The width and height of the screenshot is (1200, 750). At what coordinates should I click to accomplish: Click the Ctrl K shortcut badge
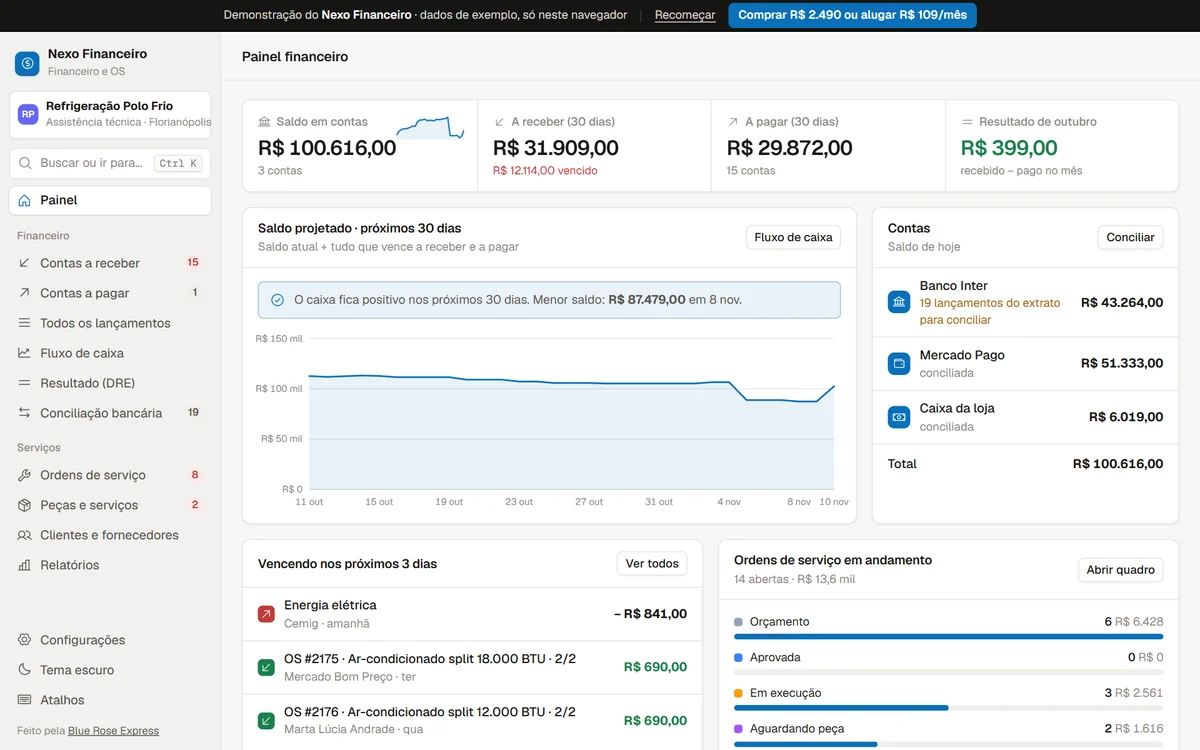point(179,163)
